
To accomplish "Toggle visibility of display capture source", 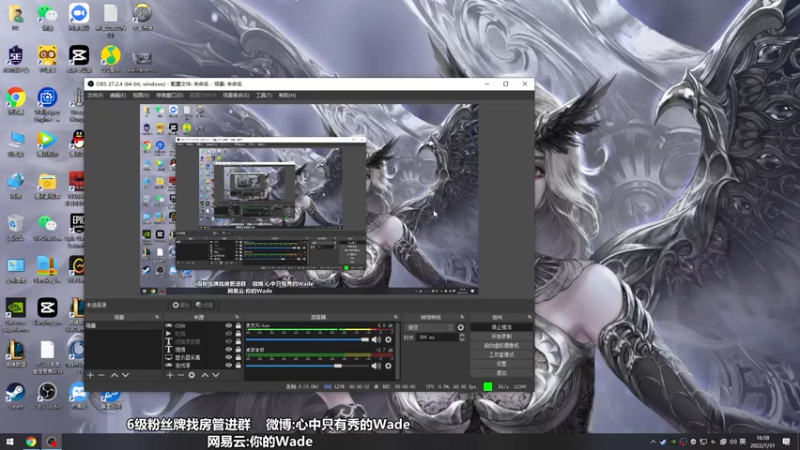I will click(x=229, y=358).
